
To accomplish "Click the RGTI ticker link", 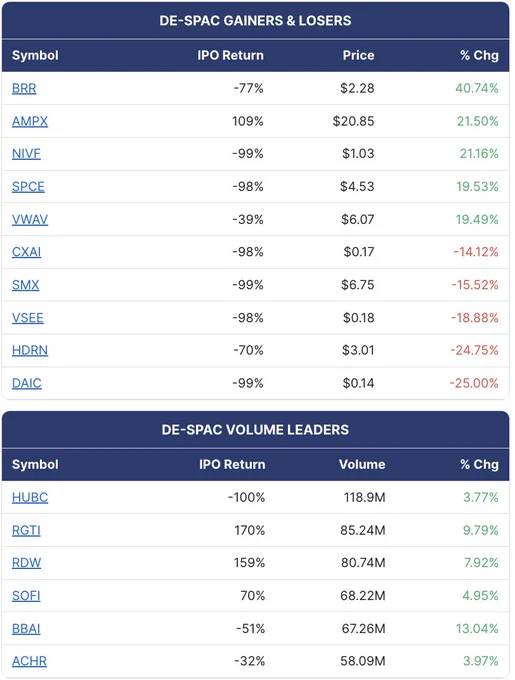I will [x=26, y=530].
